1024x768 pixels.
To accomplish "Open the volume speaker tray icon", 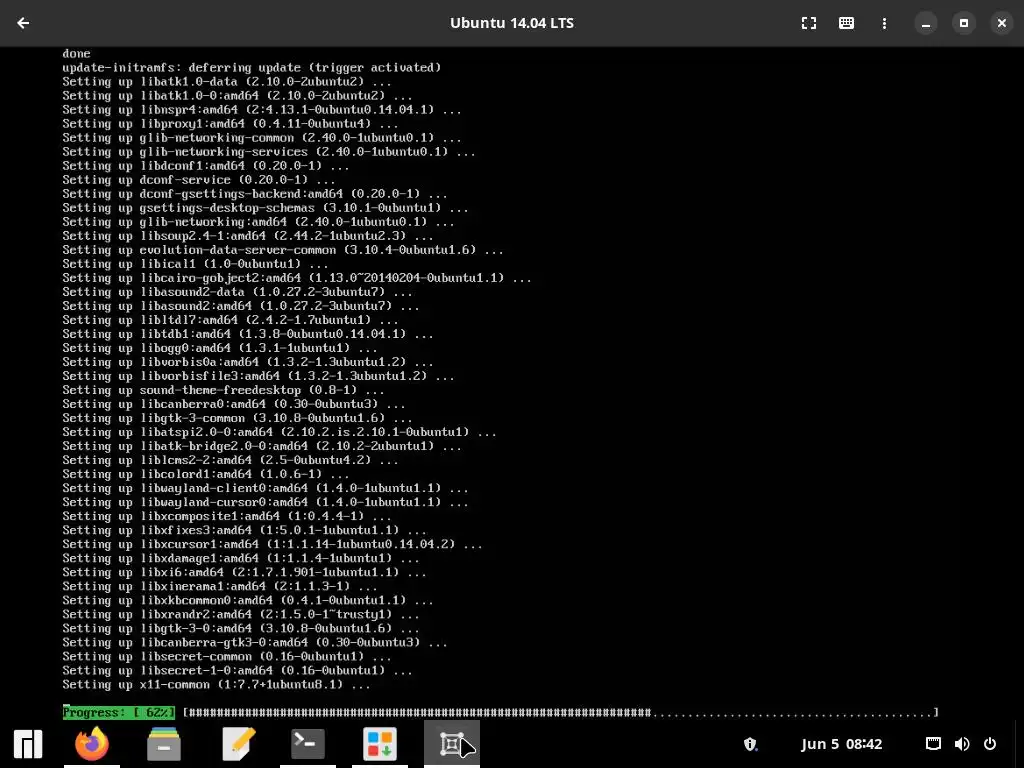I will tap(961, 744).
